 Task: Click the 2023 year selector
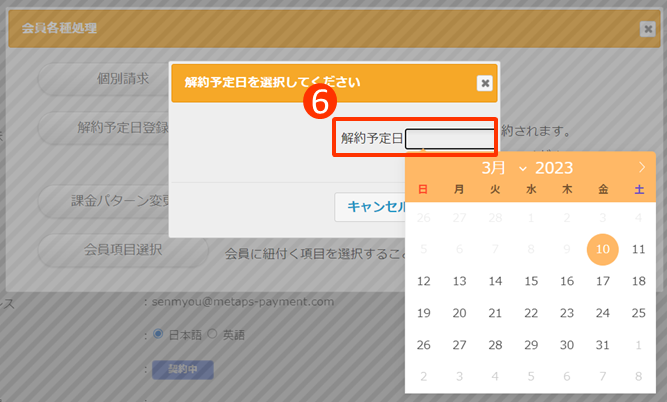pyautogui.click(x=555, y=167)
